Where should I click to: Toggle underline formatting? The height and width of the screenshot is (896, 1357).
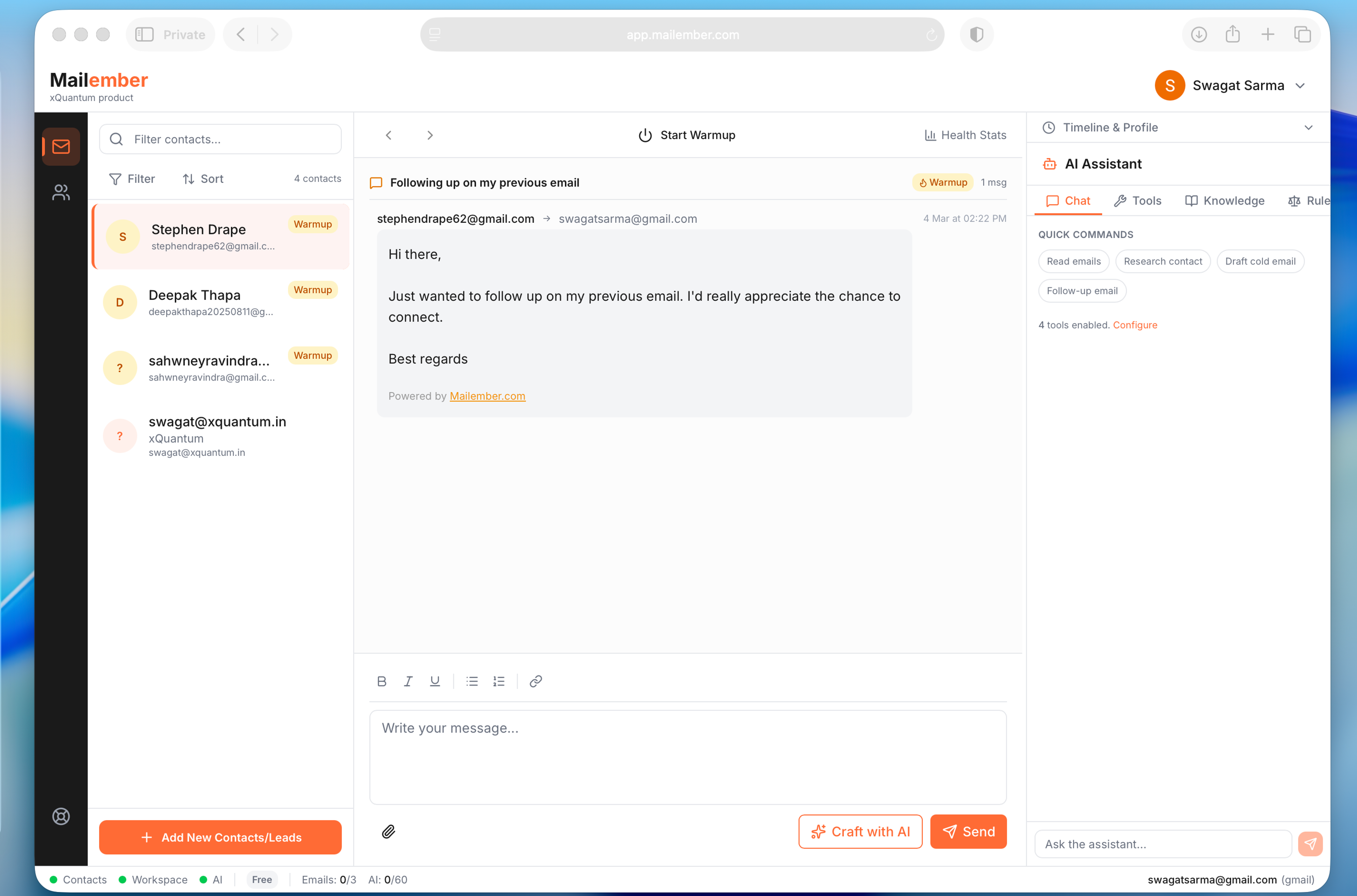click(x=435, y=681)
